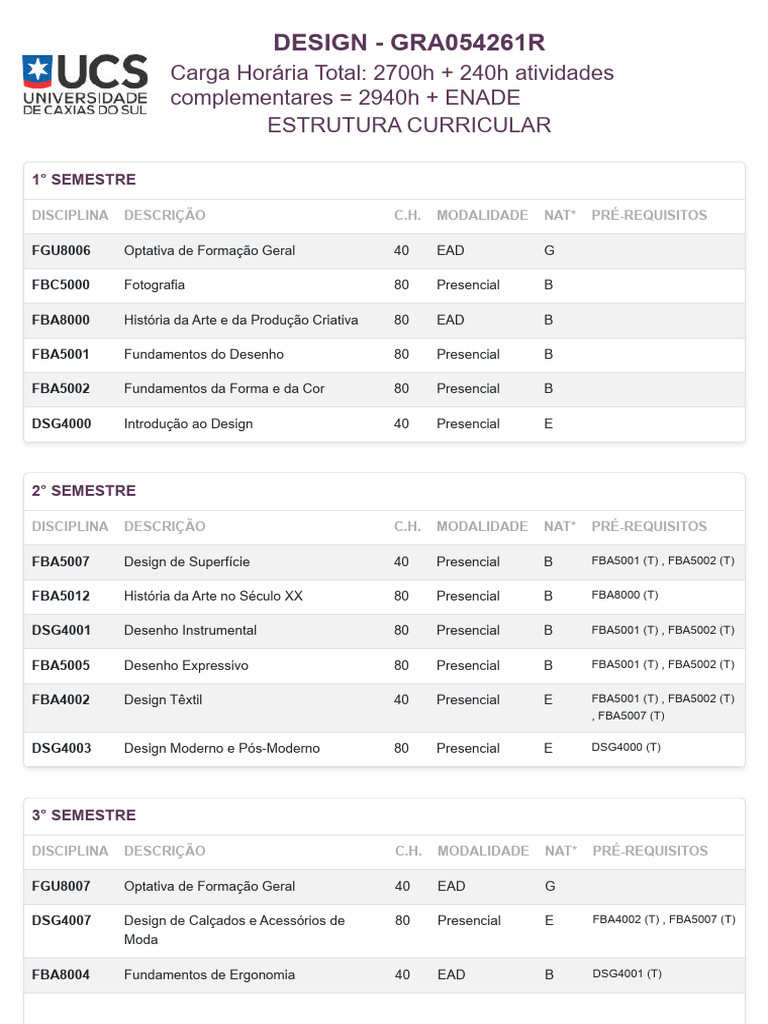The width and height of the screenshot is (768, 1024).
Task: Click prerequisite FBA8000 (T) for FBA5012
Action: [x=625, y=595]
